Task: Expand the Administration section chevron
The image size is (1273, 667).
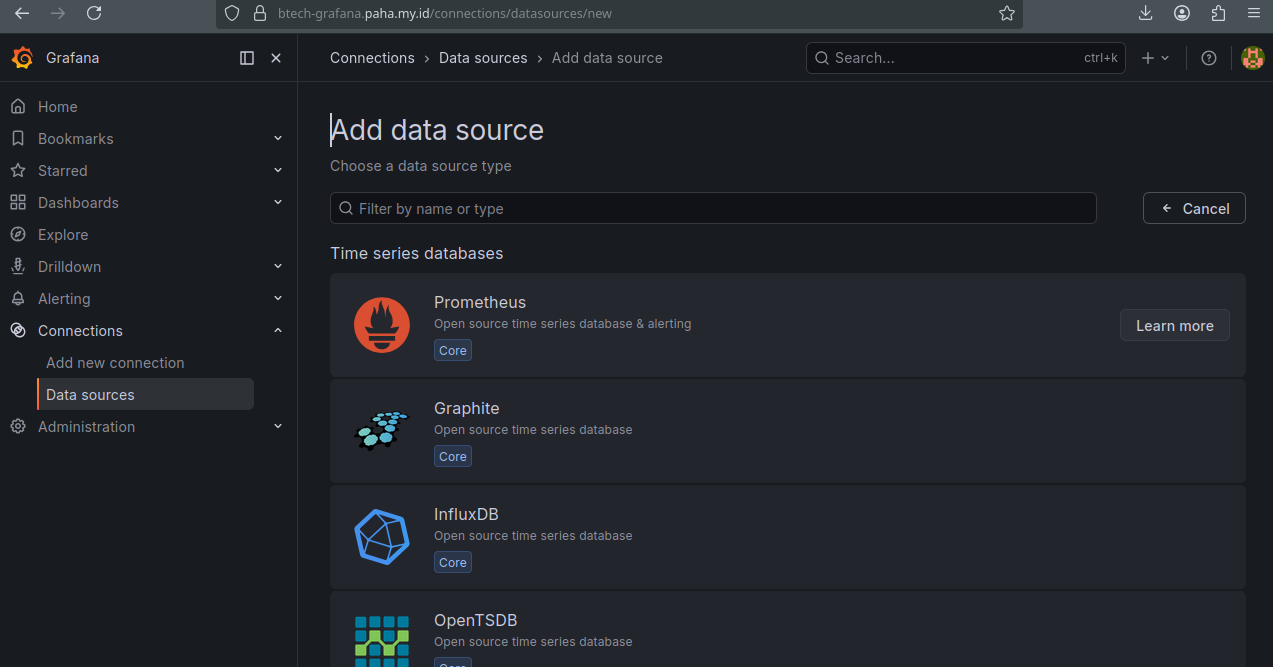Action: [x=278, y=427]
